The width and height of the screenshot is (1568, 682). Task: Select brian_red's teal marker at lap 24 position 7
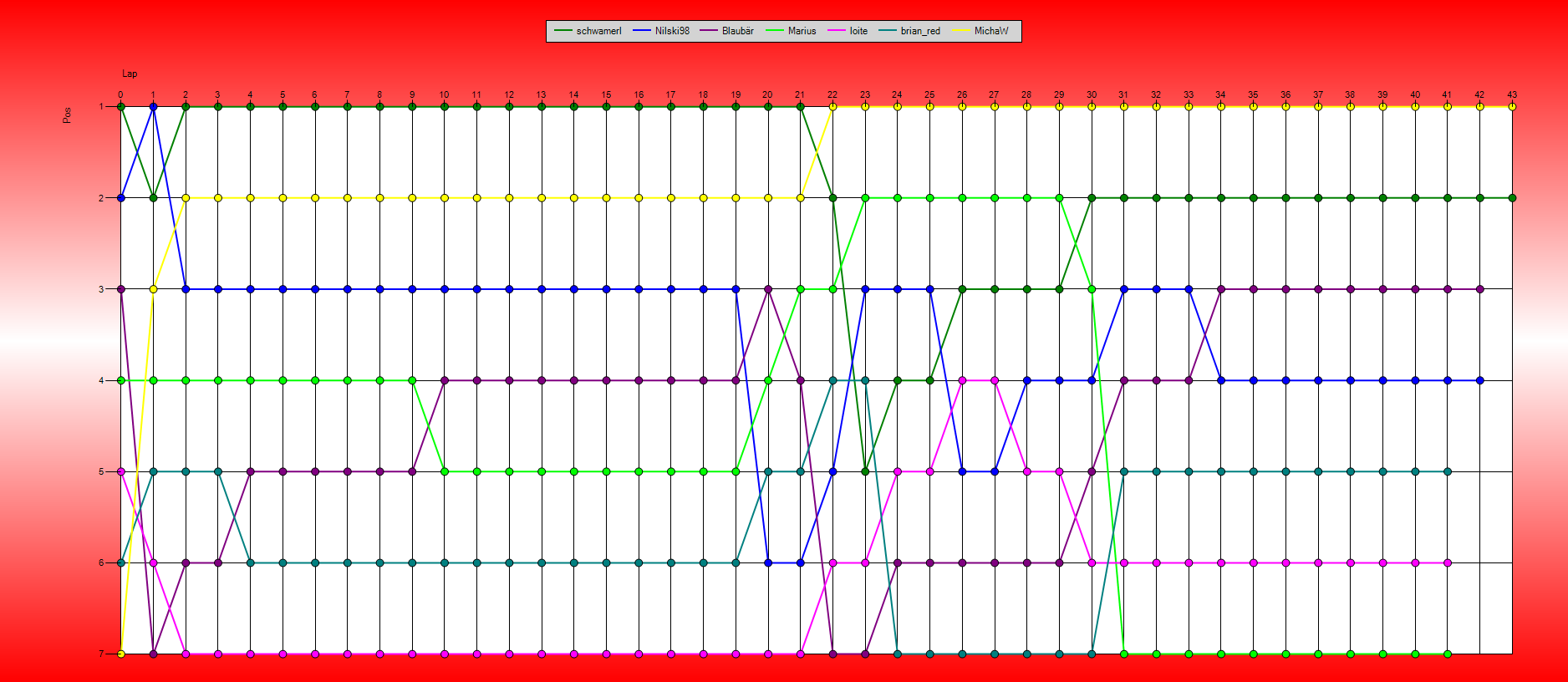tap(898, 654)
